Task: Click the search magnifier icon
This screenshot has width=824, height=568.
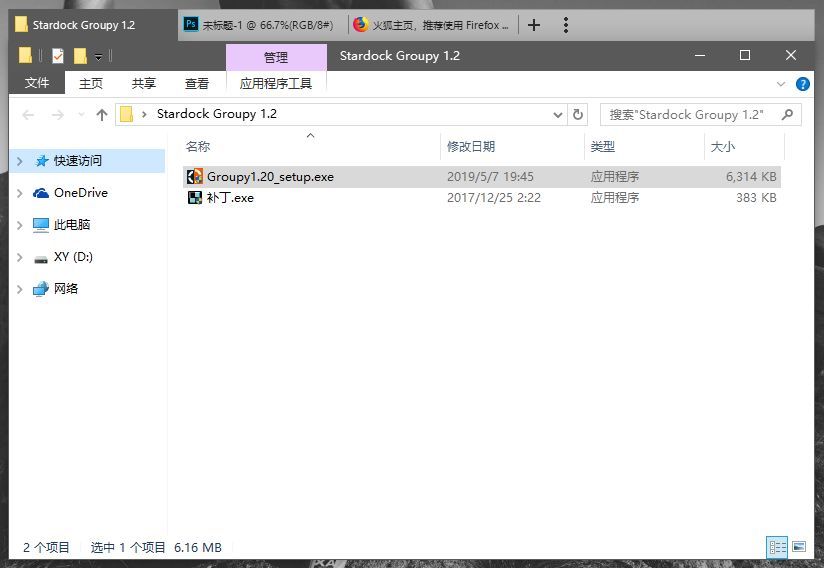Action: coord(787,114)
